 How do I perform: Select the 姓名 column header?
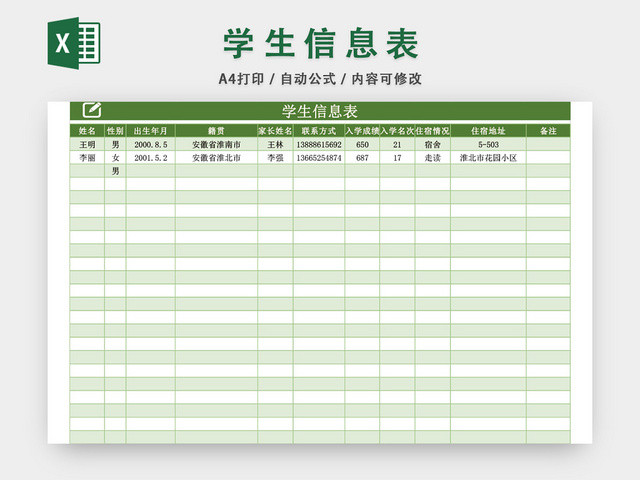[x=87, y=131]
